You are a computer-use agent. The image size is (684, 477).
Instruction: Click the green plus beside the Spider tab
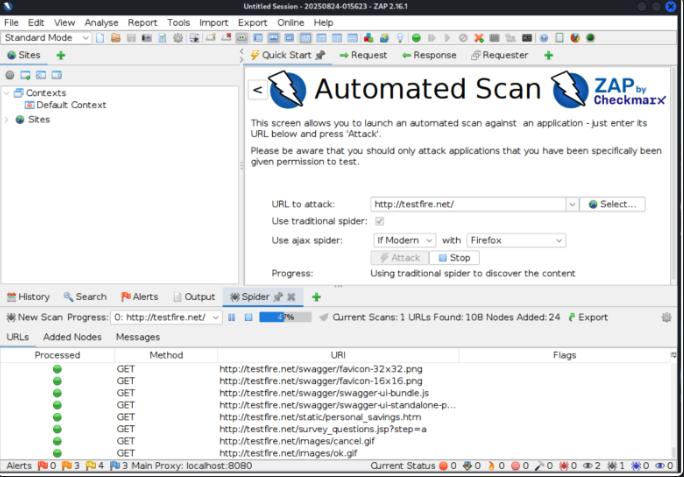point(316,297)
